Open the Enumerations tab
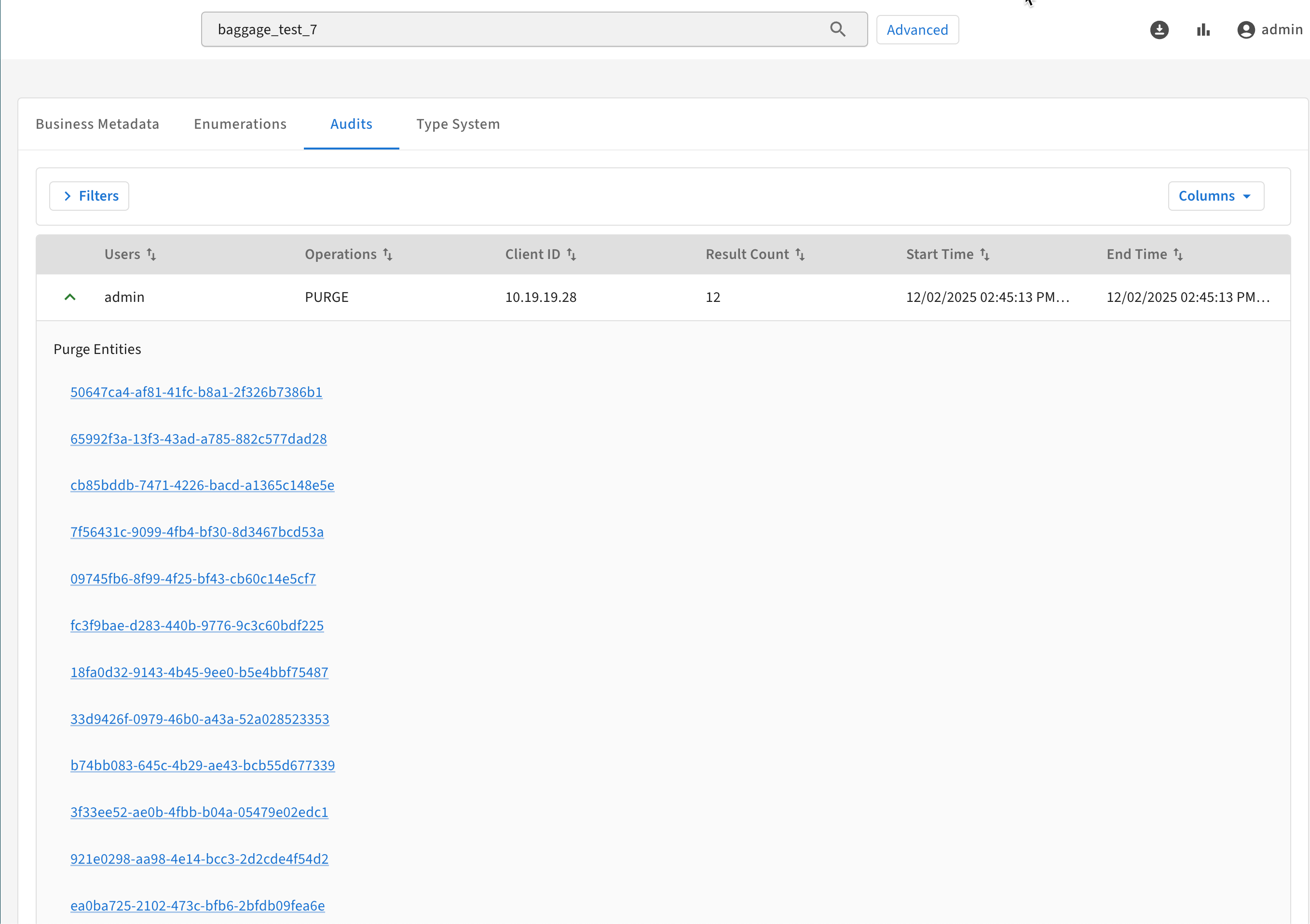The image size is (1310, 924). [x=240, y=124]
